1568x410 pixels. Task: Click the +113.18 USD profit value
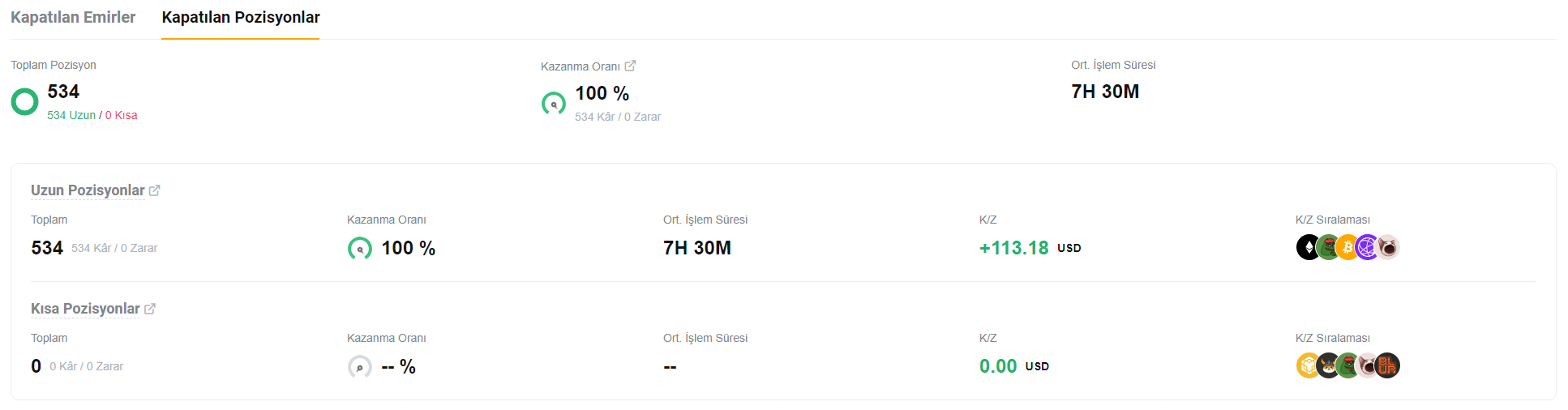click(x=1030, y=248)
